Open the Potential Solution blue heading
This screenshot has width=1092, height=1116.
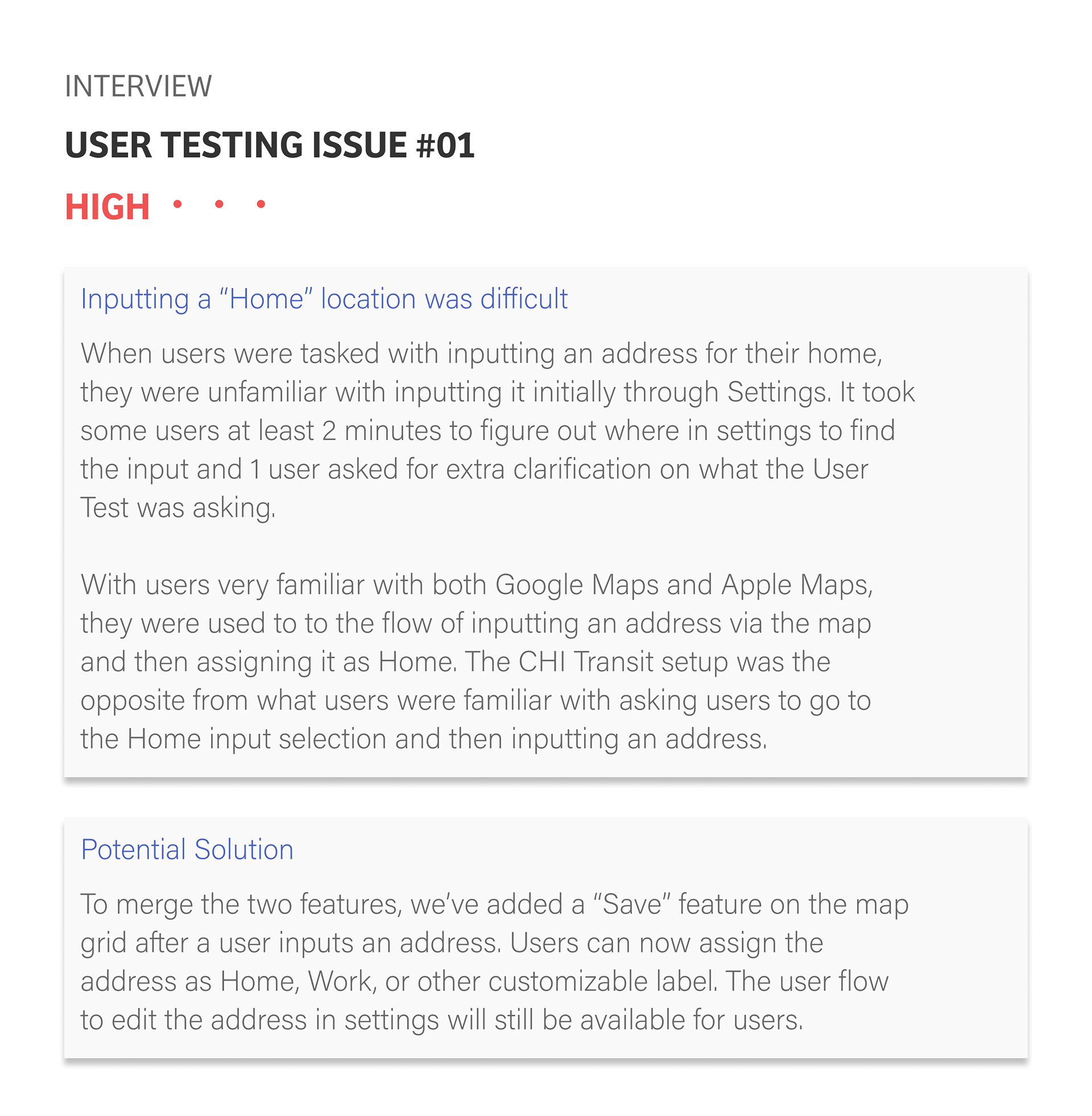point(187,849)
